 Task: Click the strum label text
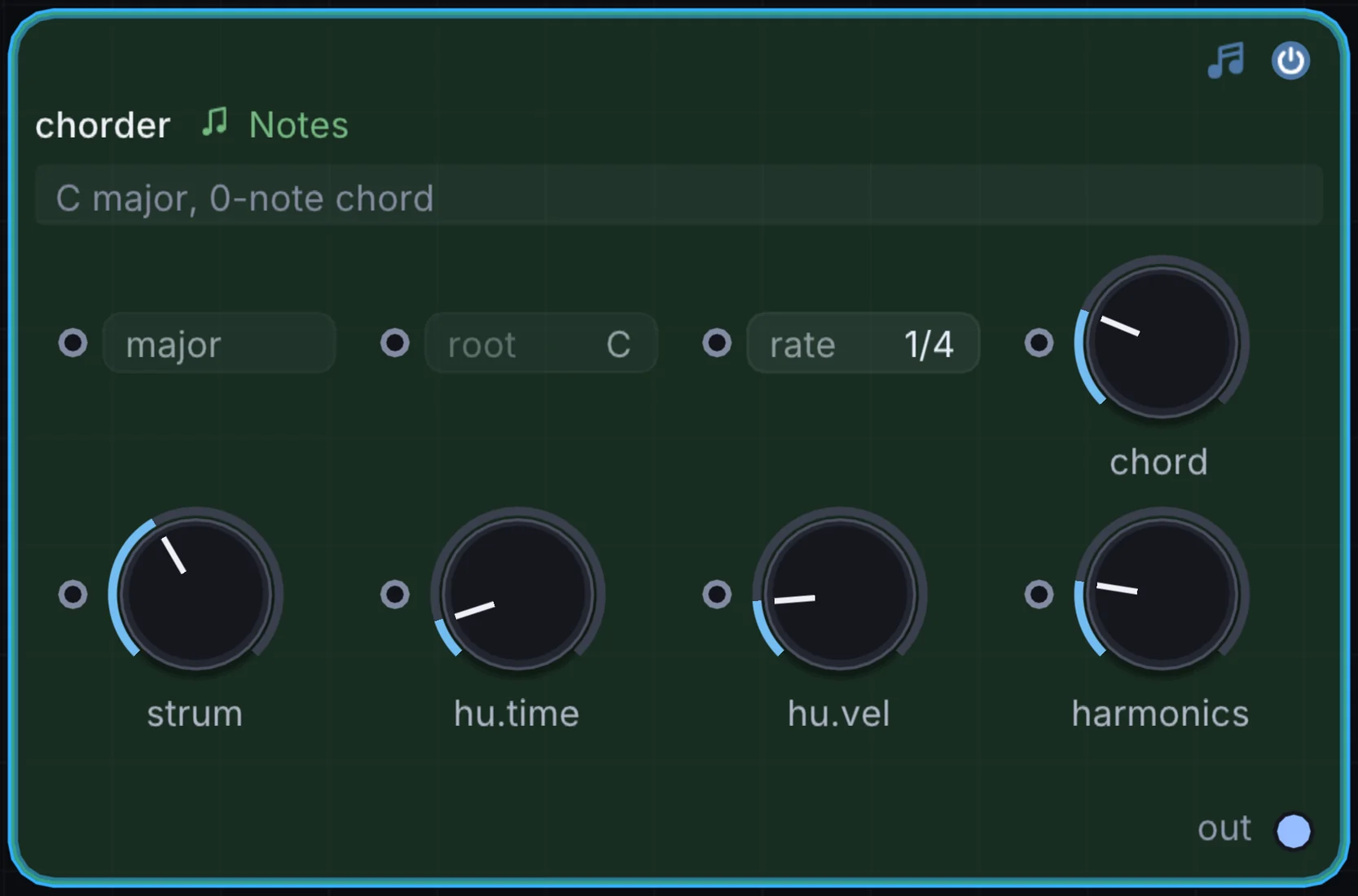click(x=195, y=714)
